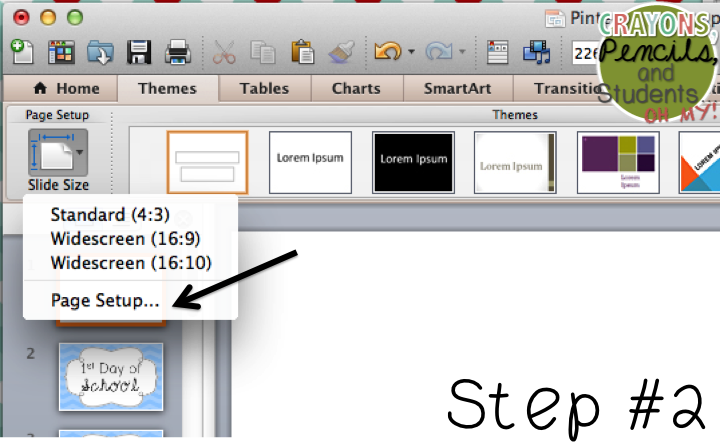Switch to the SmartArt tab
This screenshot has height=443, width=720.
pyautogui.click(x=456, y=88)
